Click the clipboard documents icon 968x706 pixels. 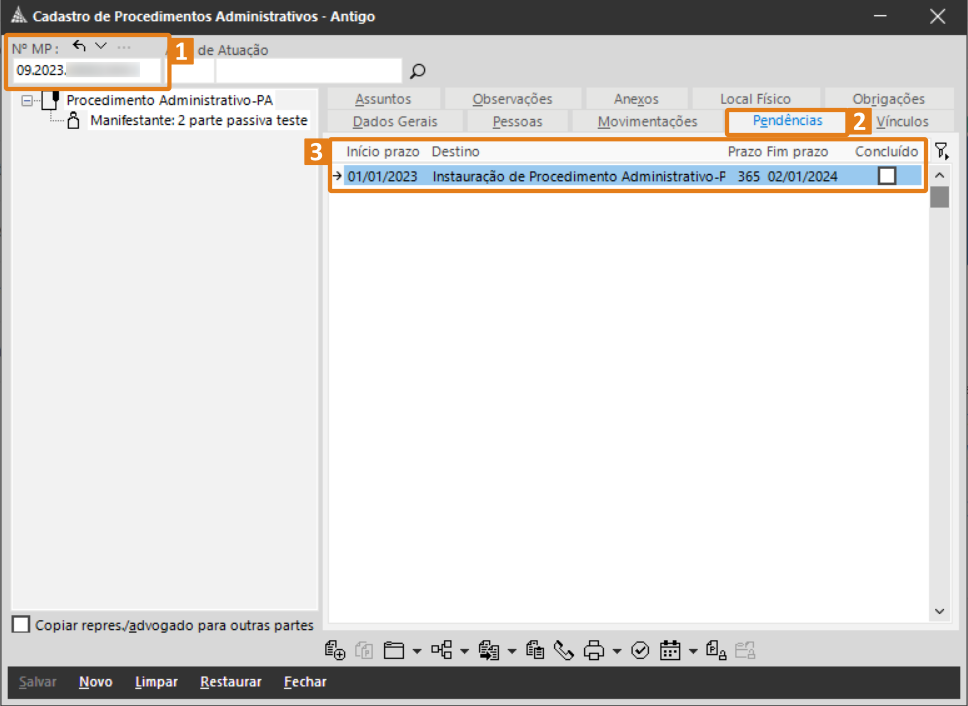[x=535, y=650]
